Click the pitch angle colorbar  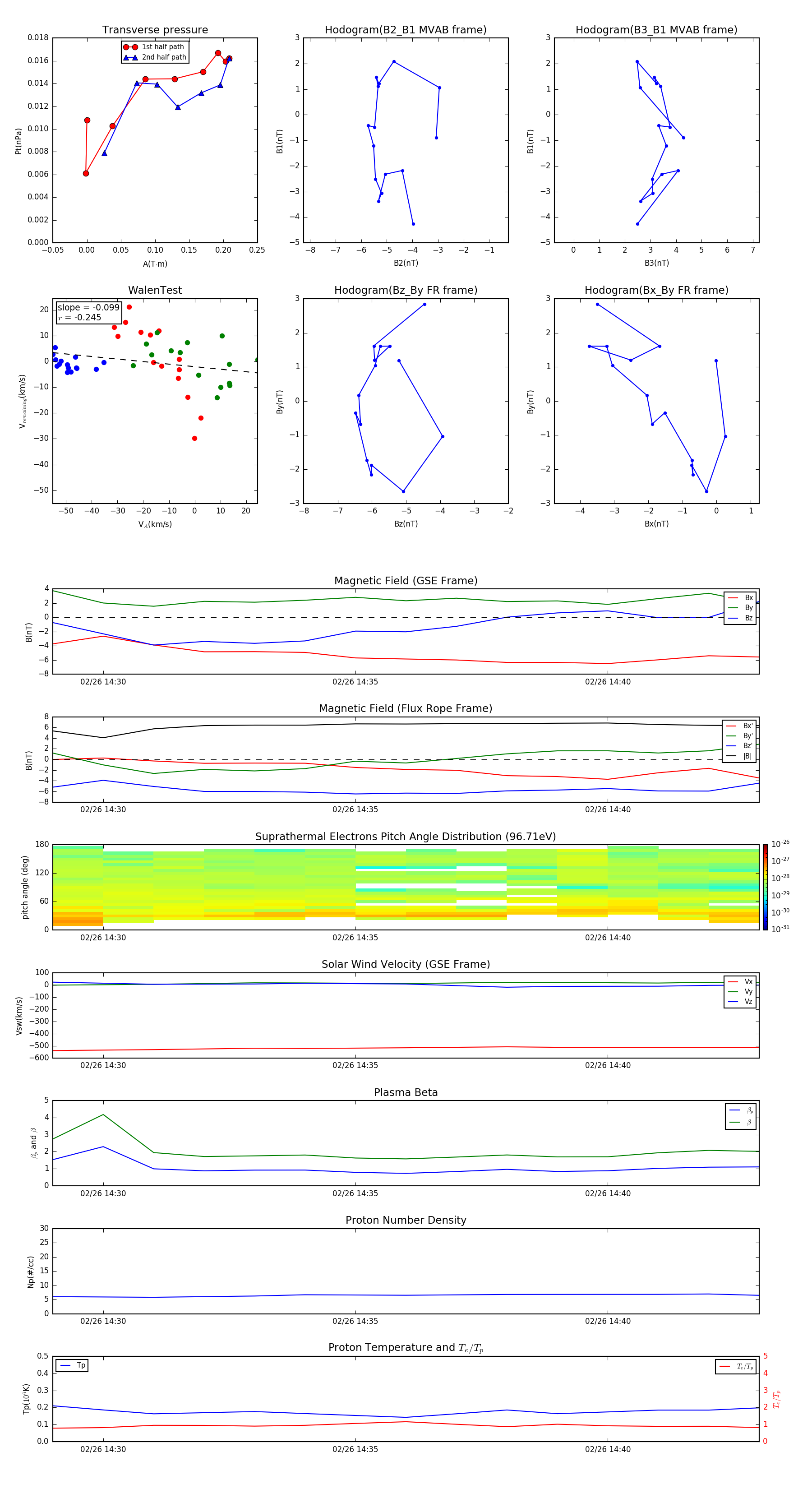pos(765,887)
